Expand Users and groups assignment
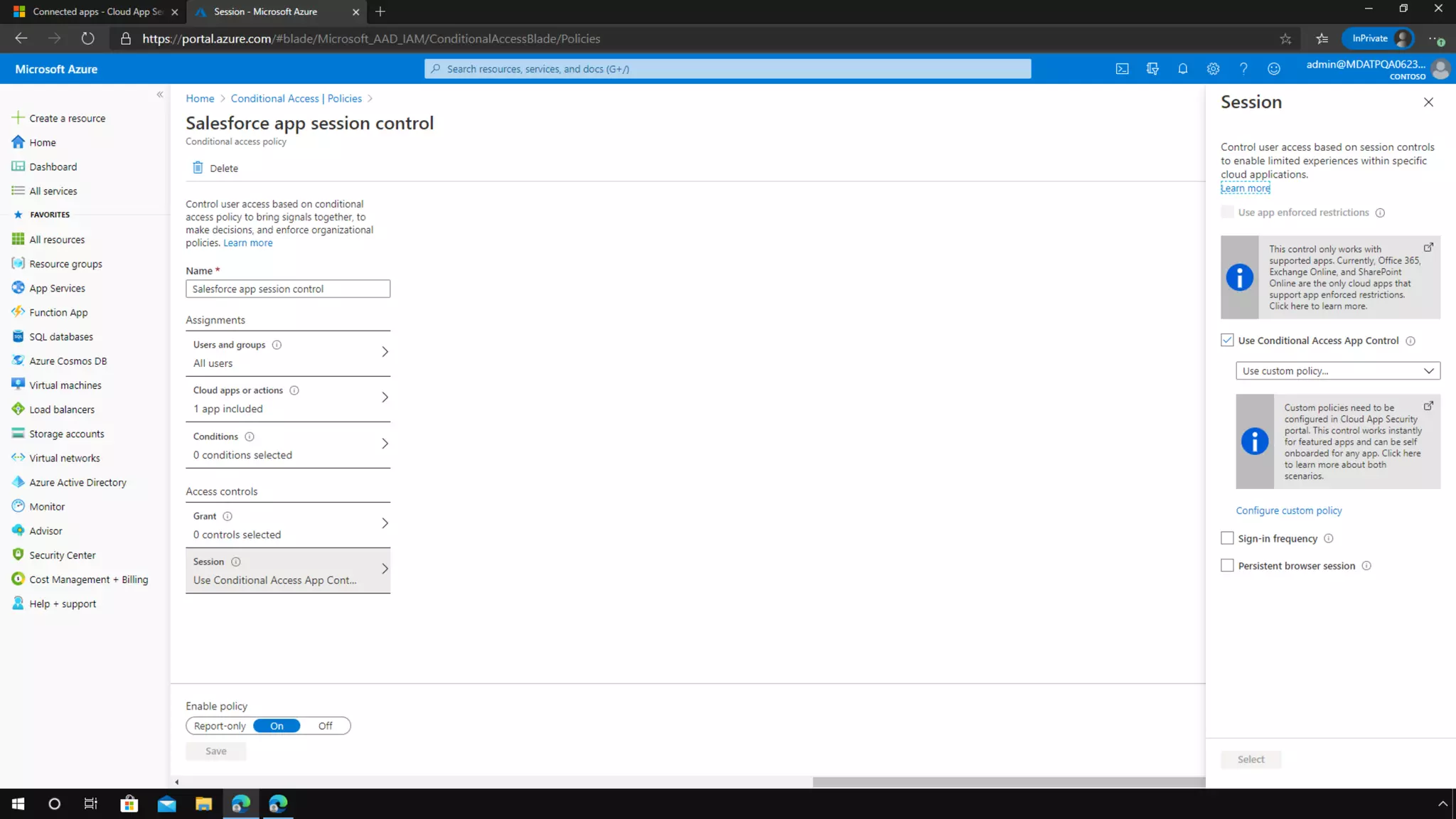This screenshot has height=819, width=1456. click(x=288, y=353)
